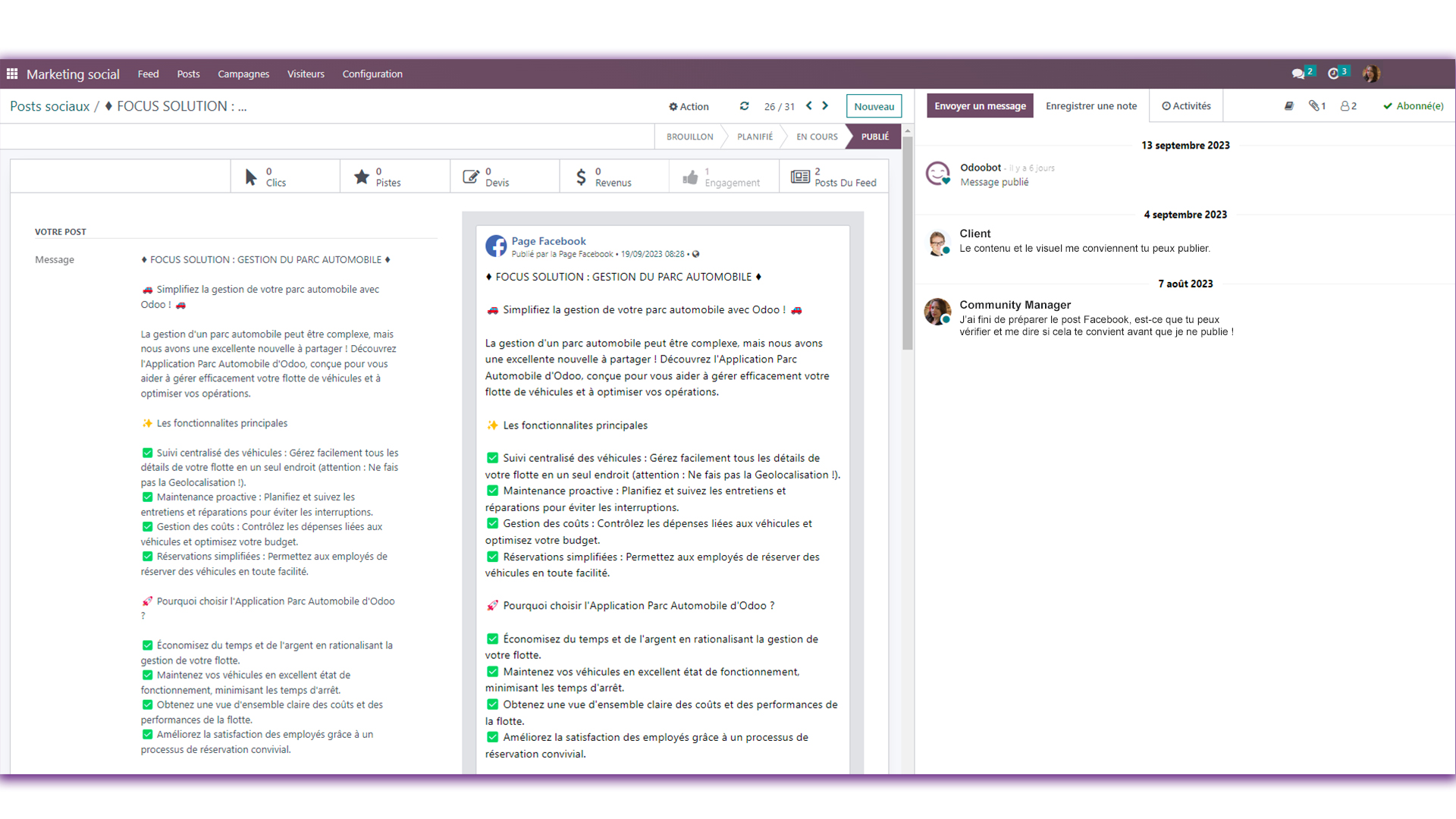Click the Revenus dollar stat button
The image size is (1456, 819).
614,177
